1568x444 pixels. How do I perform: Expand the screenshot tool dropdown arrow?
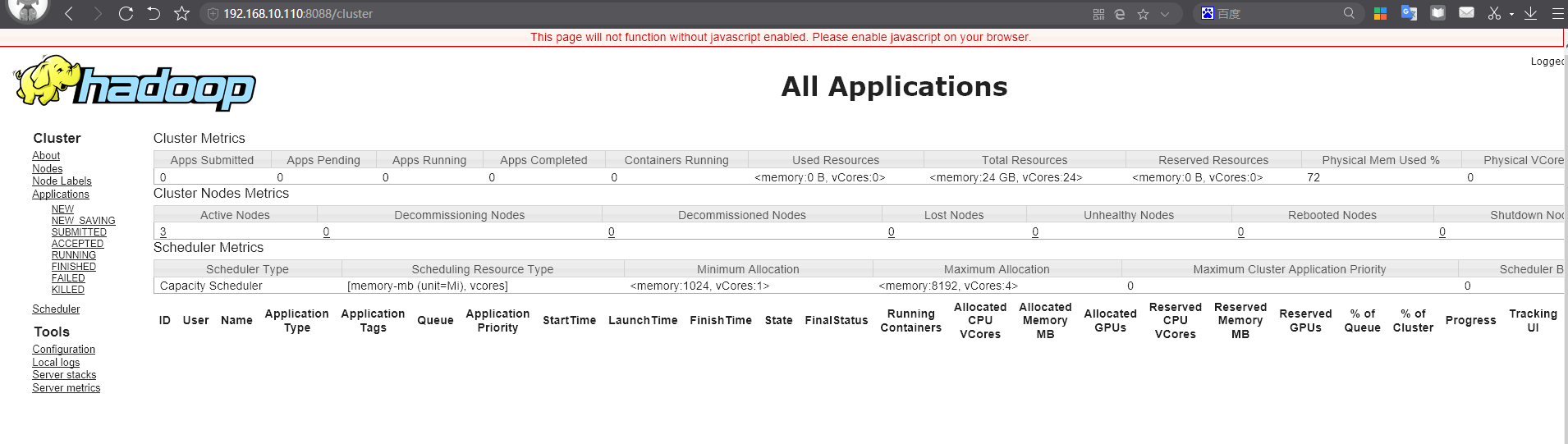1511,14
